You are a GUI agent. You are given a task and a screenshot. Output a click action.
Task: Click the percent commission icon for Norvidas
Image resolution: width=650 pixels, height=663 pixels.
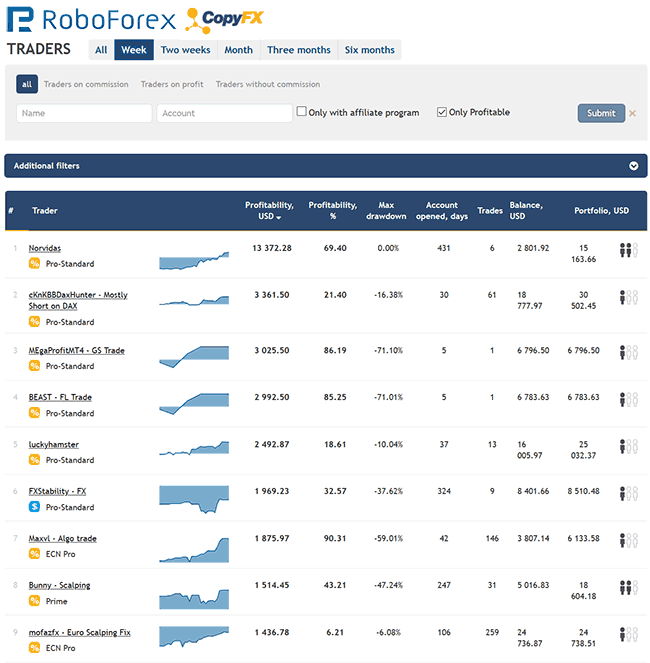(34, 263)
